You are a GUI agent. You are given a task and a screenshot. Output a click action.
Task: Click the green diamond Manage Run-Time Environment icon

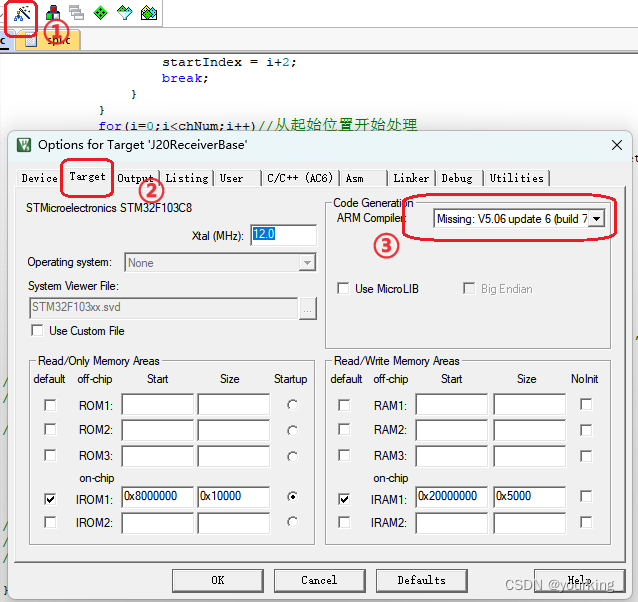click(100, 13)
